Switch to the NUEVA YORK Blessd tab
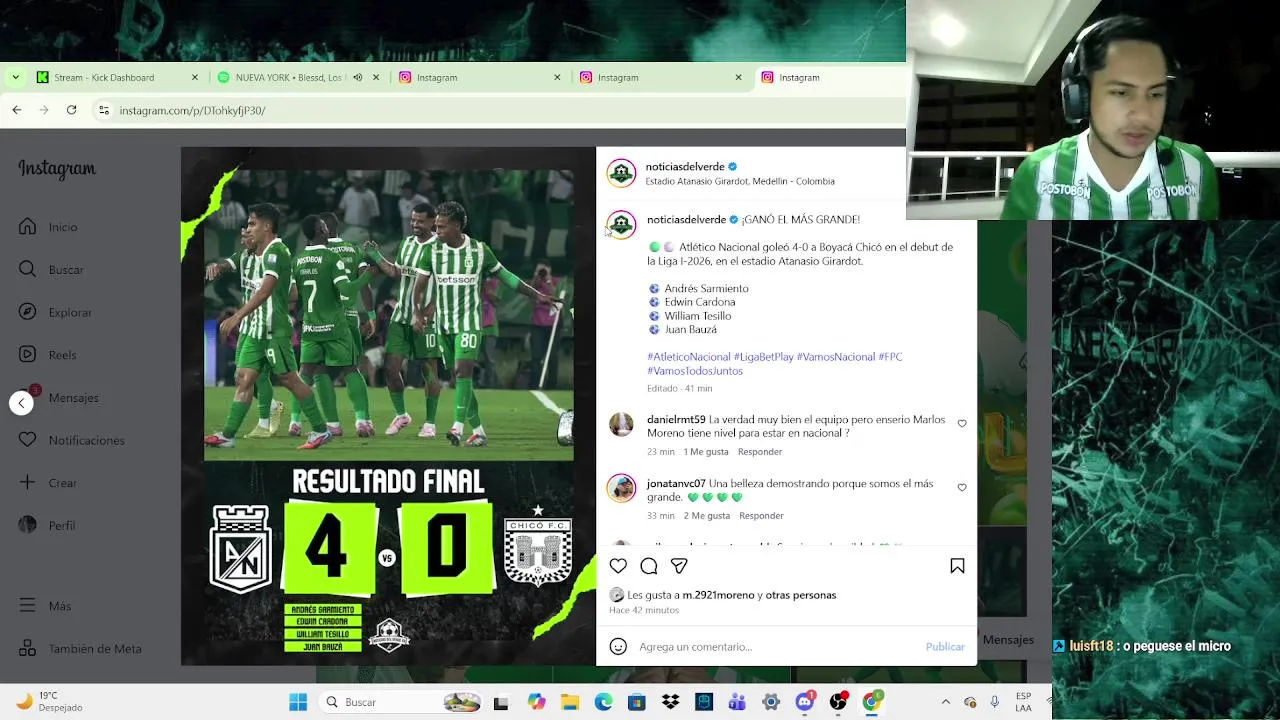 point(290,77)
